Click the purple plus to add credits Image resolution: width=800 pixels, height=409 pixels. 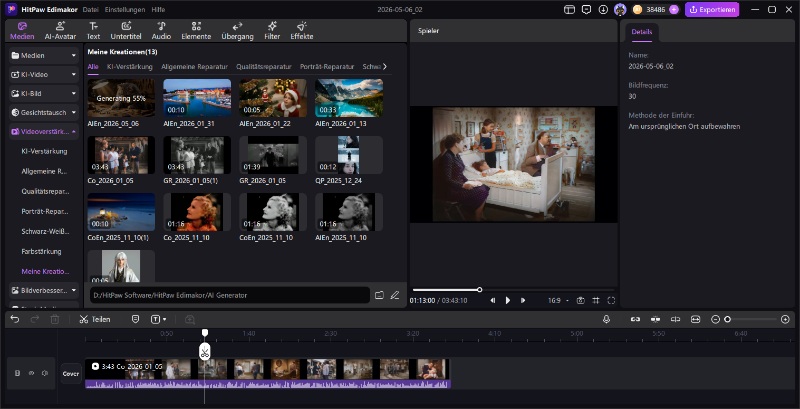coord(674,10)
